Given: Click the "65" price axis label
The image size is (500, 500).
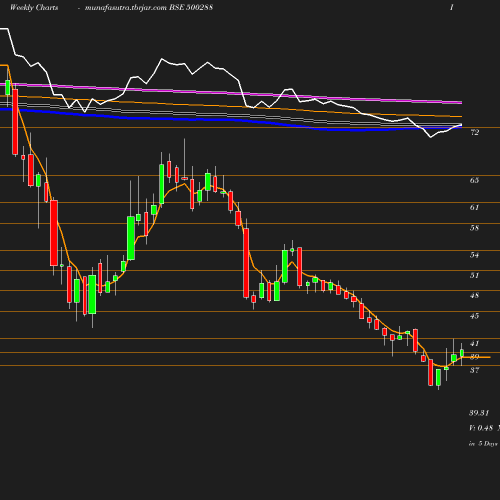Looking at the screenshot, I should (x=475, y=180).
